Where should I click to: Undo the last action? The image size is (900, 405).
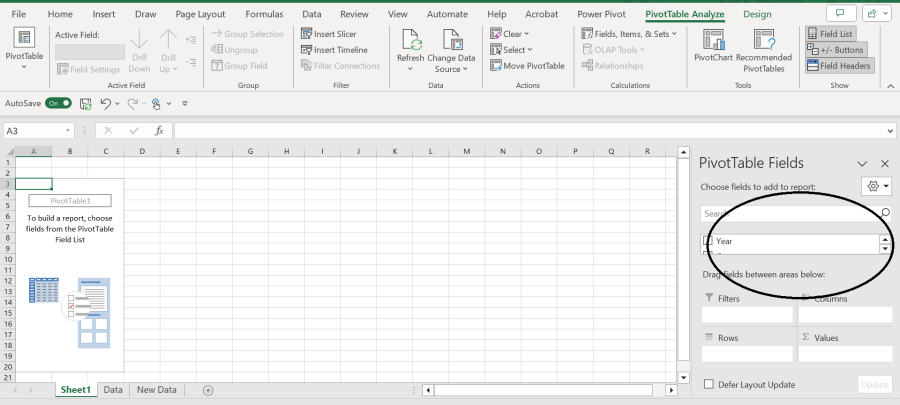pos(105,103)
